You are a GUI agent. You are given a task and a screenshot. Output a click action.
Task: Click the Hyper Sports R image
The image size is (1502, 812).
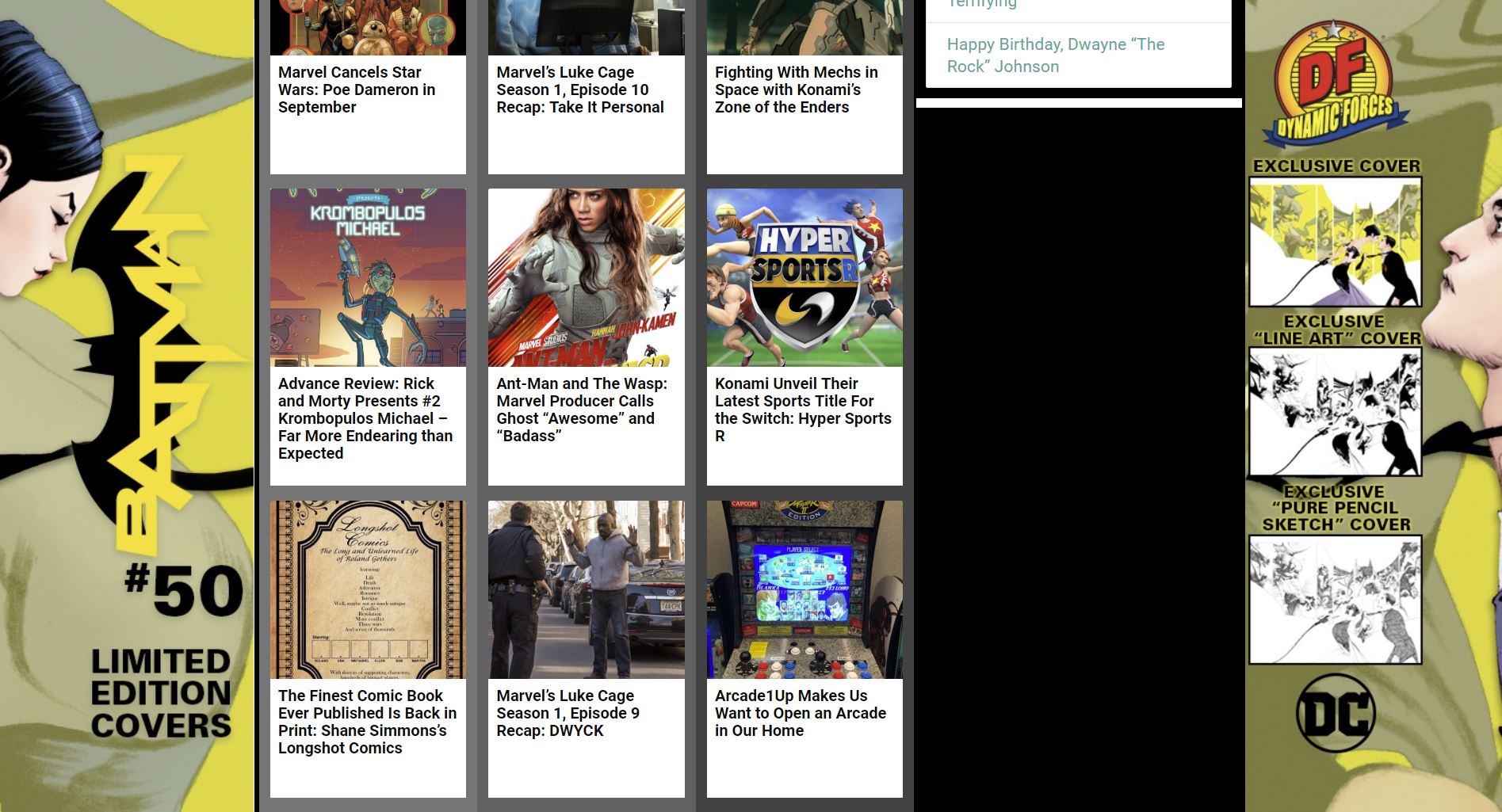click(x=804, y=277)
